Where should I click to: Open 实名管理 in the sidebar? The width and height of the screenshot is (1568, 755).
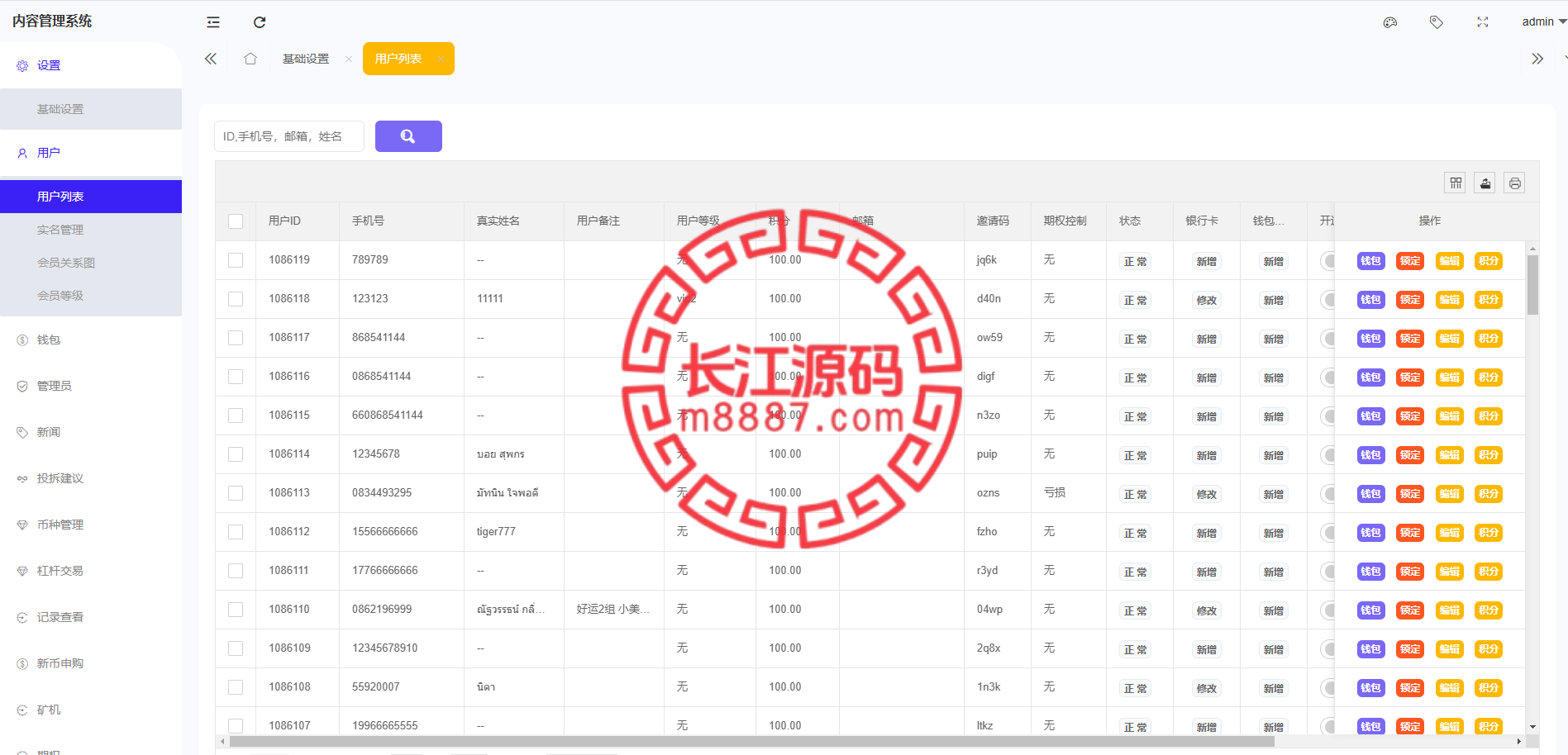click(91, 230)
